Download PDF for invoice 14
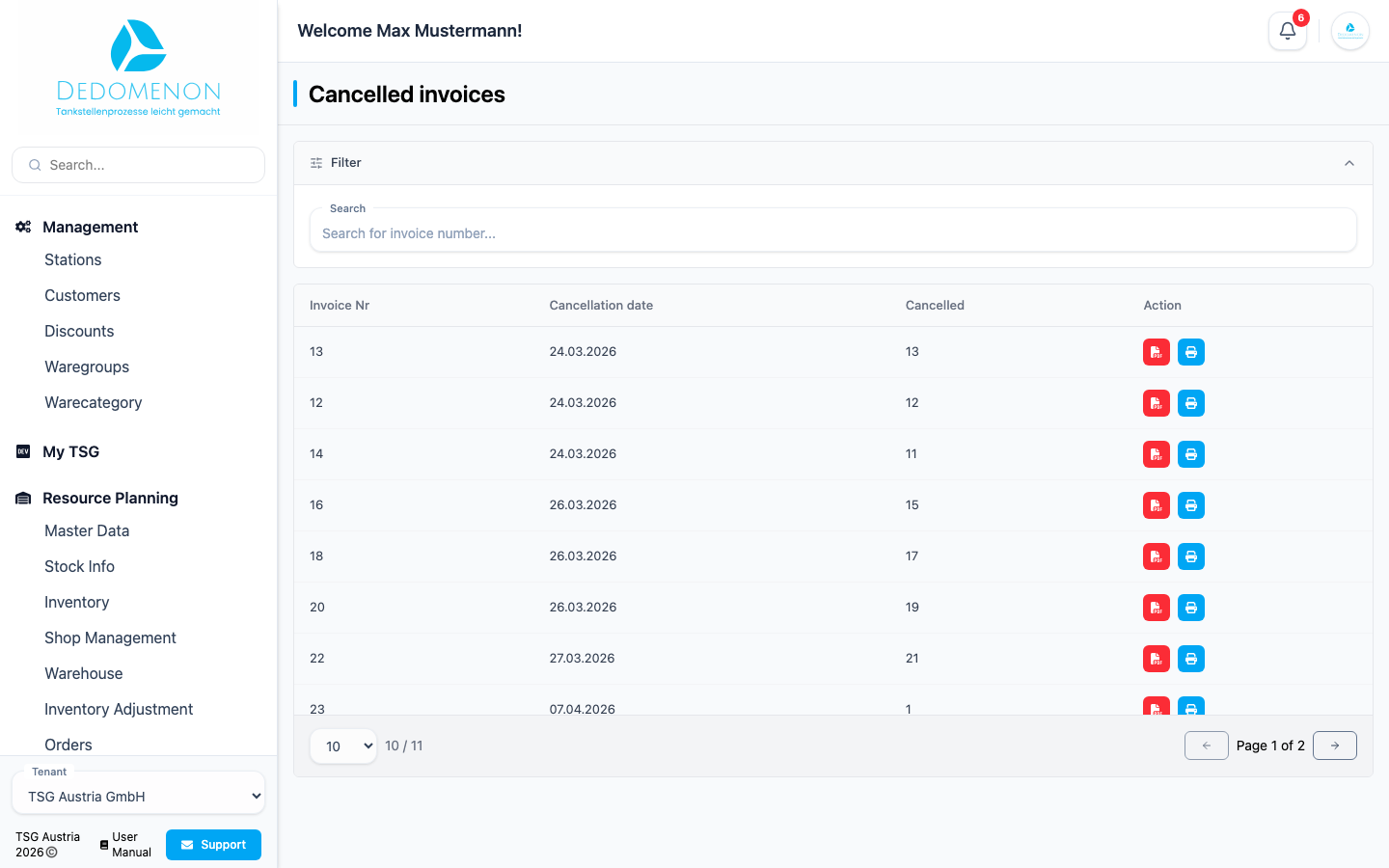The width and height of the screenshot is (1389, 868). [1157, 454]
